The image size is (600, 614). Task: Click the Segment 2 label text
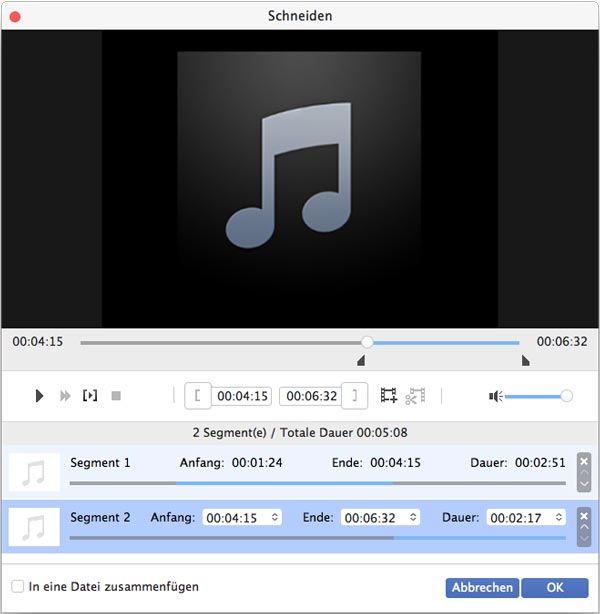point(100,518)
